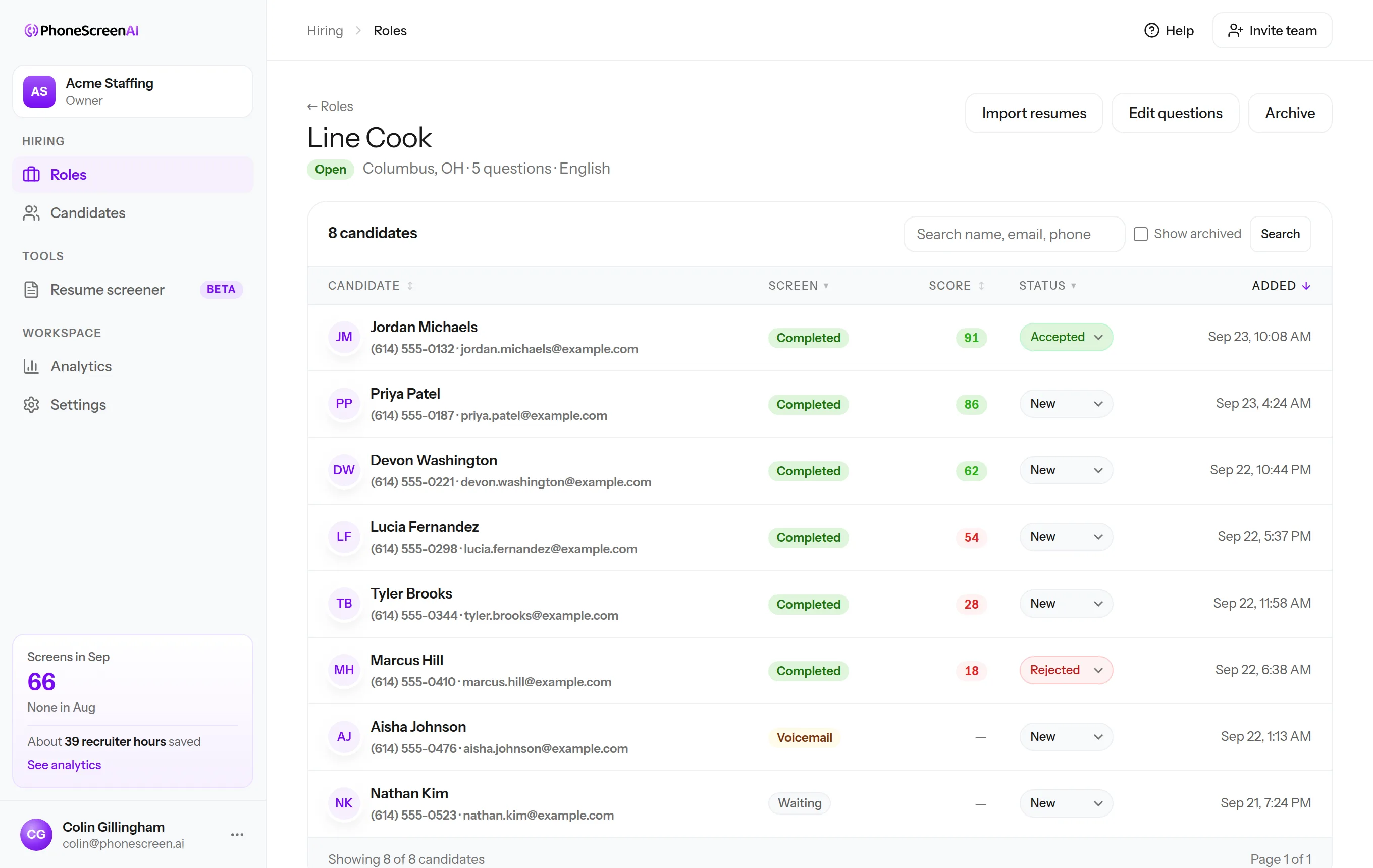Open Jordan Michaels' Accepted status dropdown
1373x868 pixels.
1066,337
